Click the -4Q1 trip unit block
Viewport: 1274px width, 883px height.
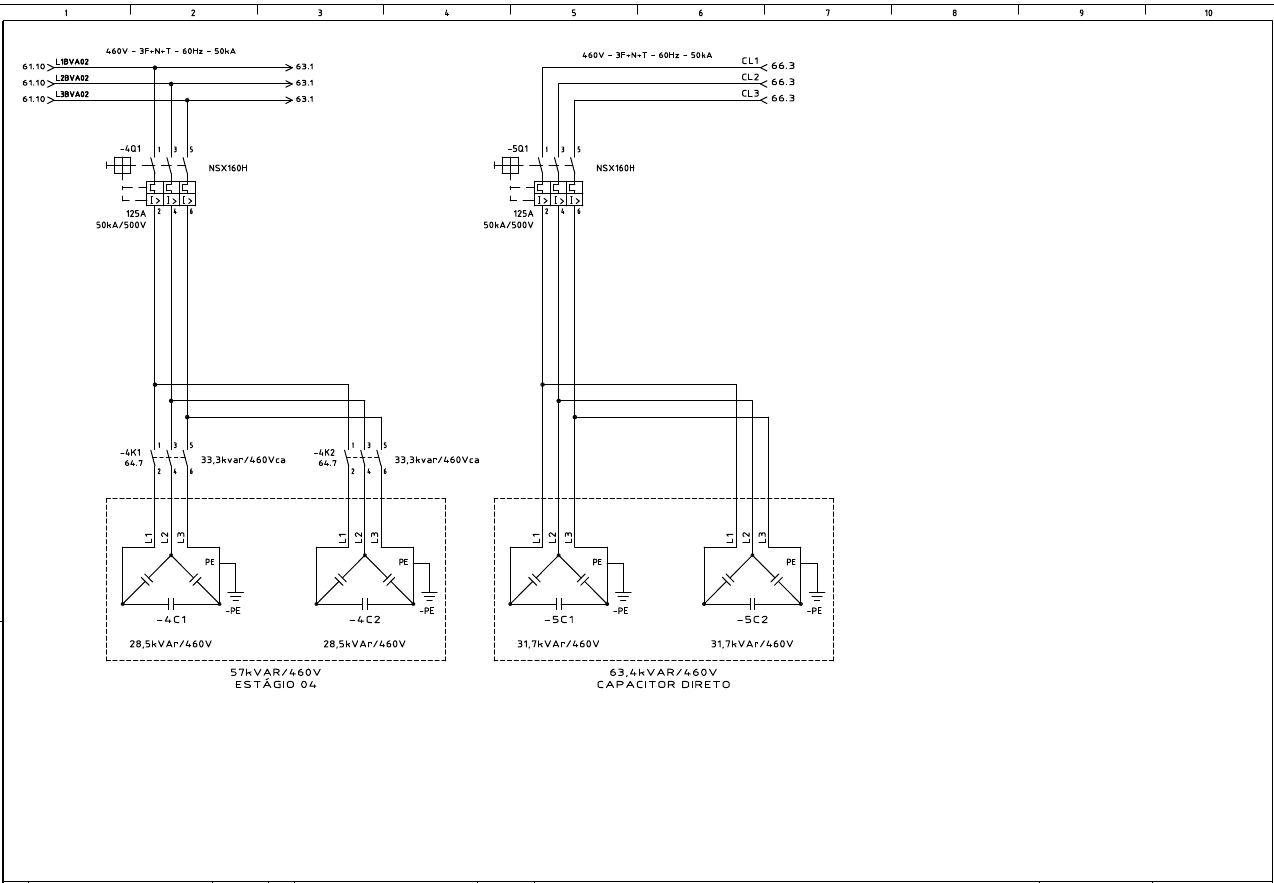(171, 194)
